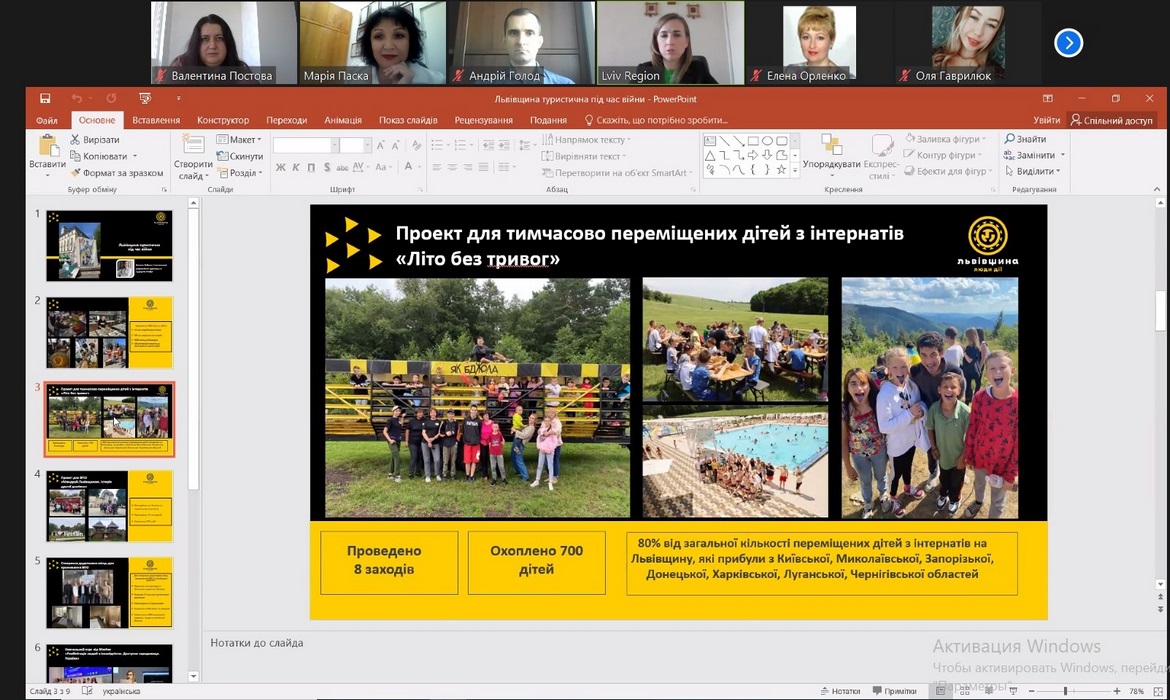Click Створити слайд new slide icon
The width and height of the screenshot is (1170, 700).
(193, 145)
